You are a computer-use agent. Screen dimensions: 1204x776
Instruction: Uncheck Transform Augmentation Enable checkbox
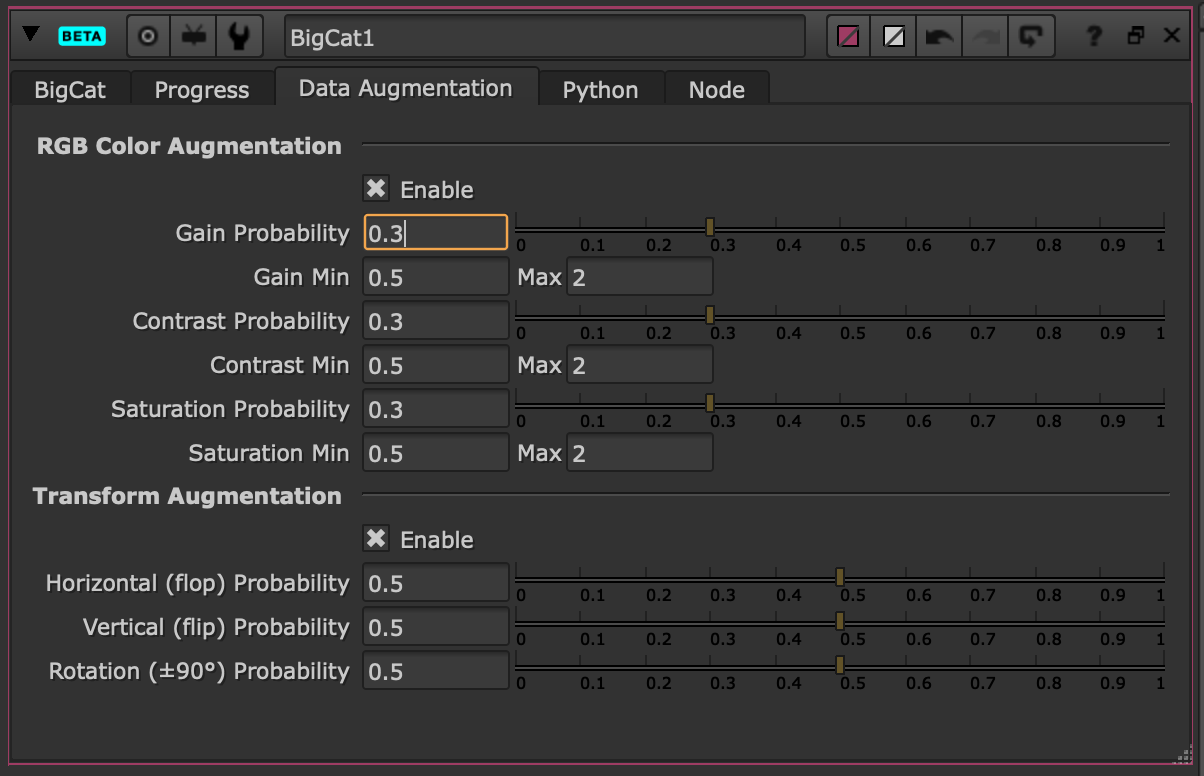click(376, 539)
